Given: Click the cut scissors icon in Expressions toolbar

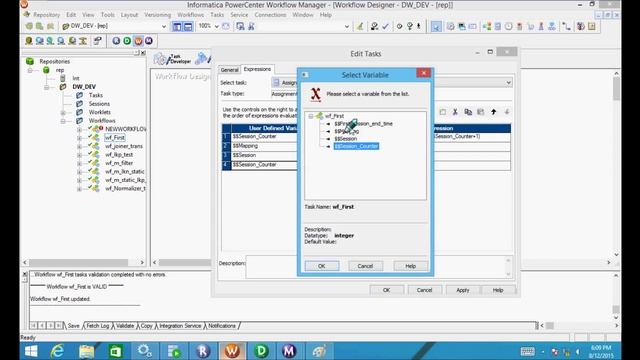Looking at the screenshot, I should click(x=455, y=112).
